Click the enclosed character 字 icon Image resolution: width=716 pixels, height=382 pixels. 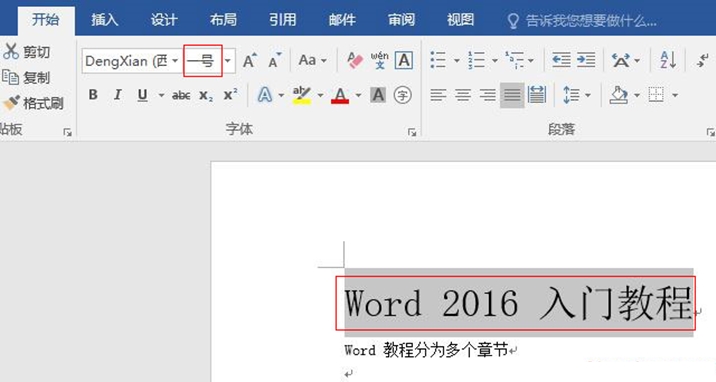tap(402, 95)
